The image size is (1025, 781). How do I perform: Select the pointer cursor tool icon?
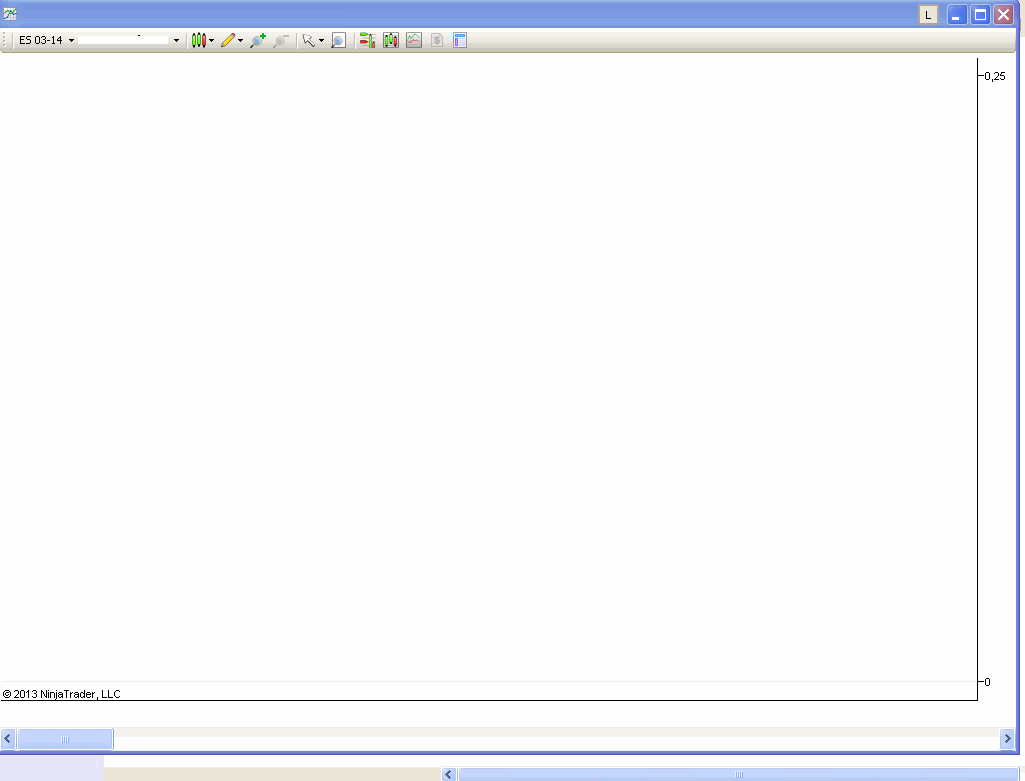309,41
